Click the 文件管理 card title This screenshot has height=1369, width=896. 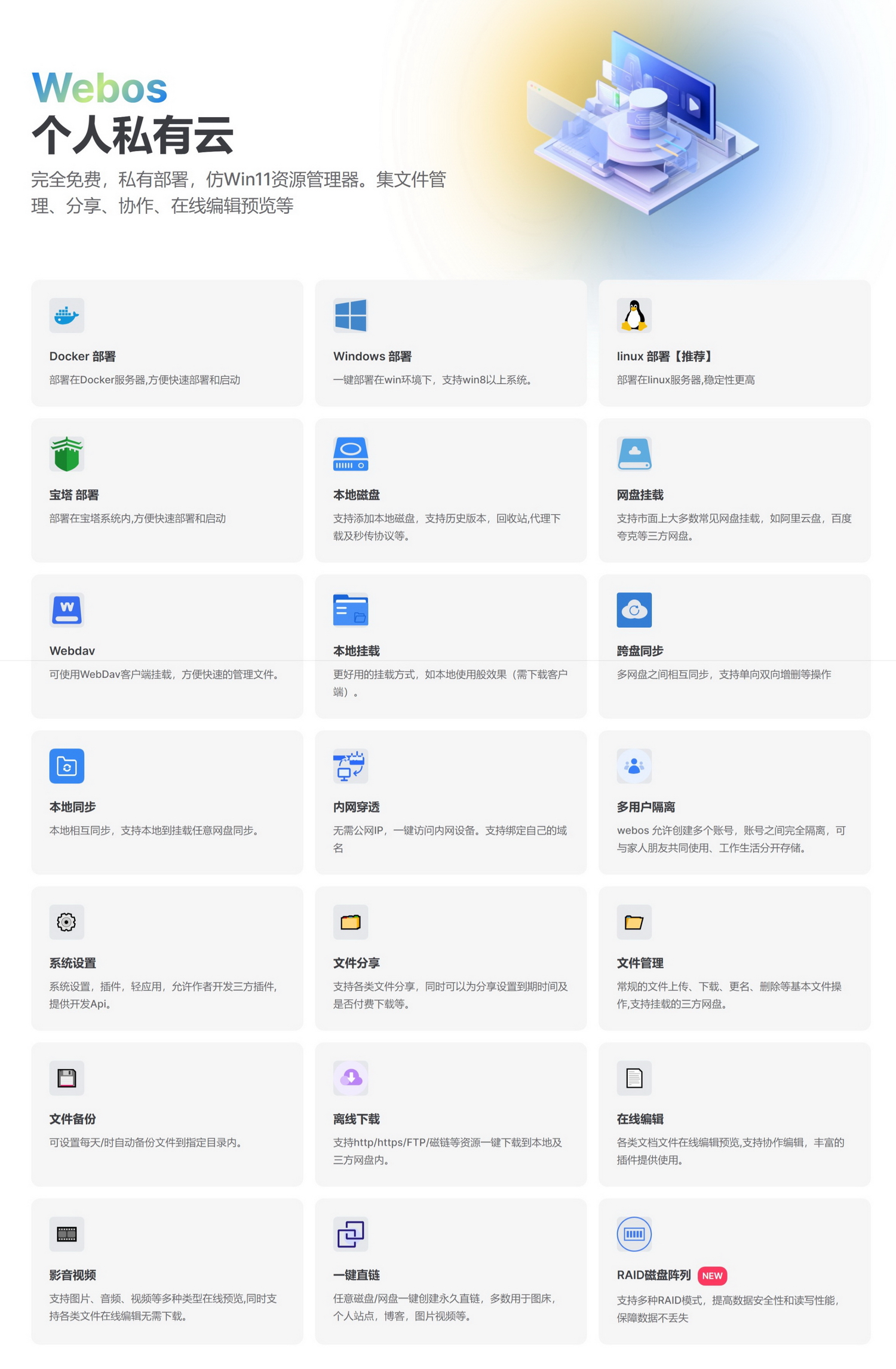640,963
